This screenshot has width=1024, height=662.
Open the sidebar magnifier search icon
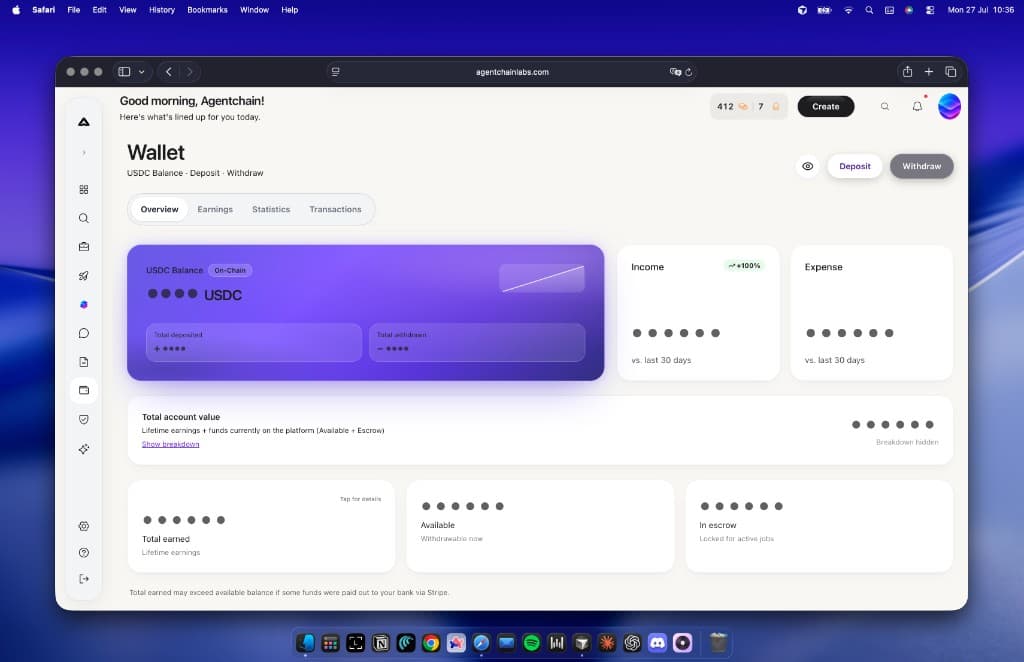84,218
